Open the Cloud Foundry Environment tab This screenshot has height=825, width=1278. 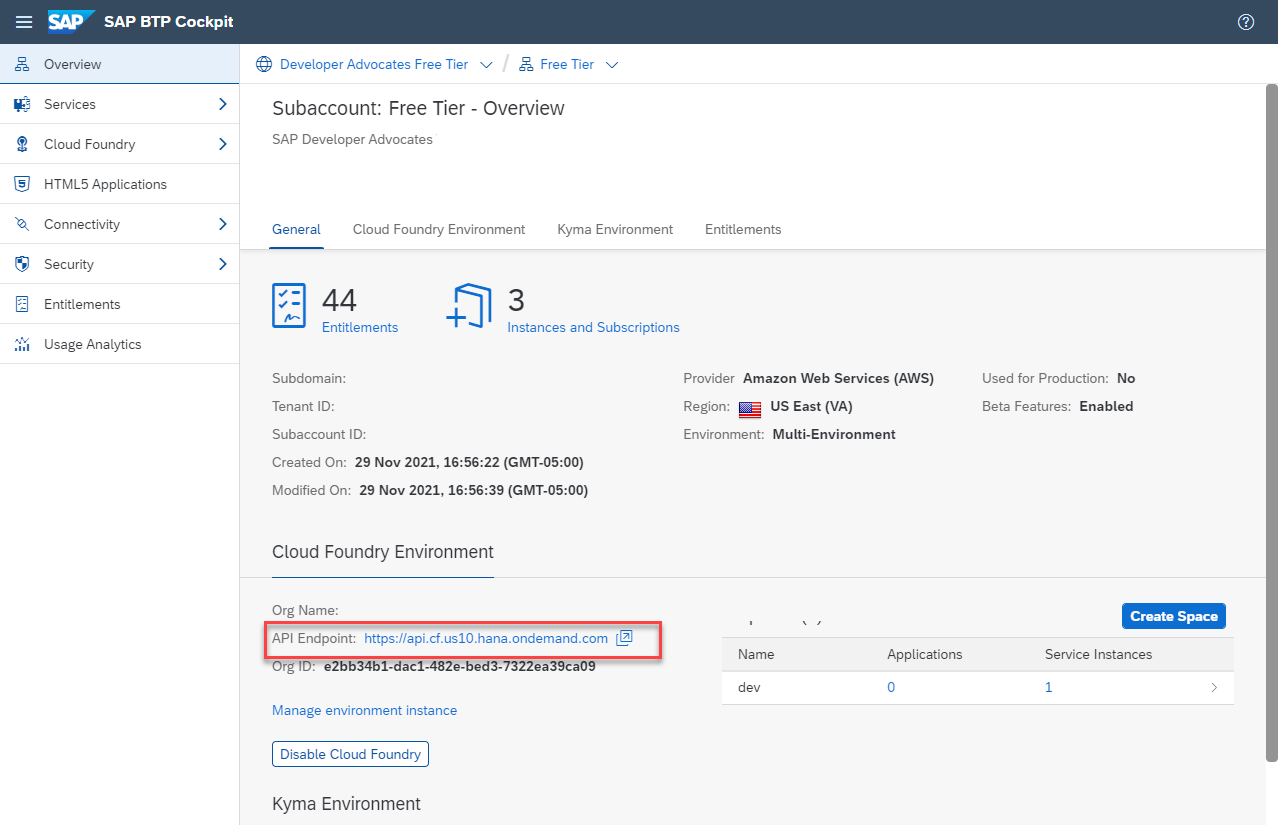point(438,229)
